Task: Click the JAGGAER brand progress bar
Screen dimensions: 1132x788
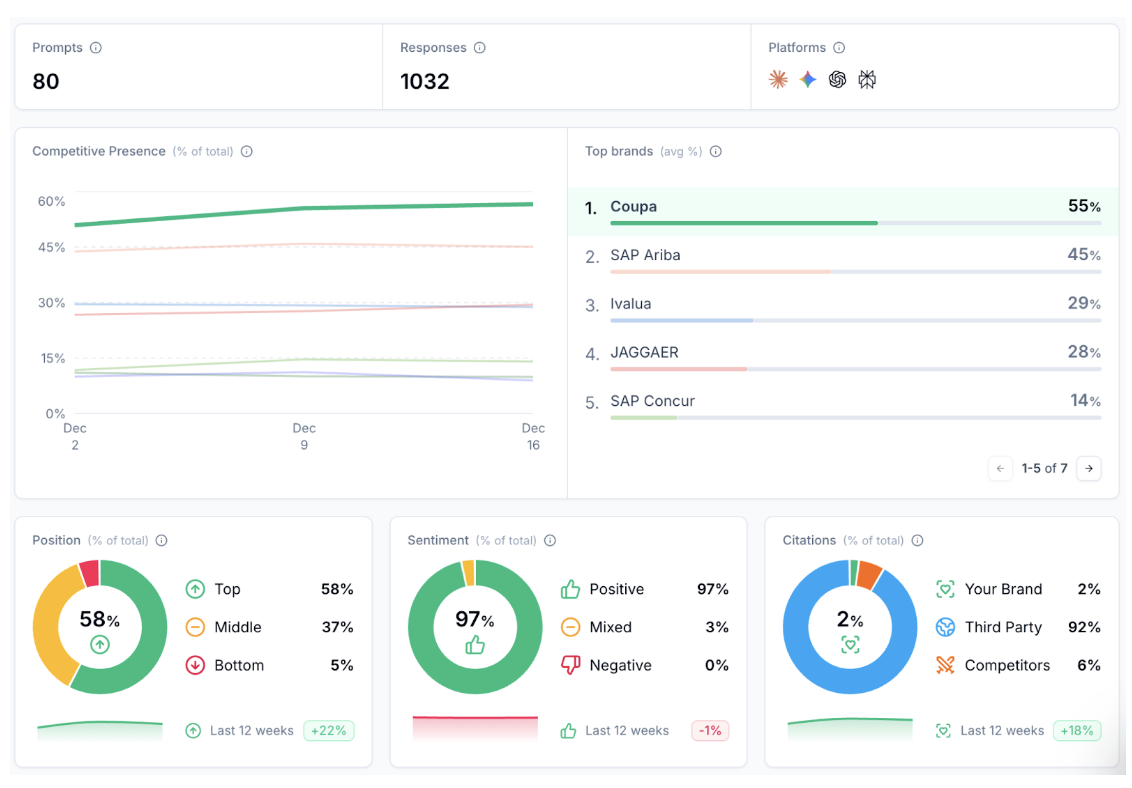Action: (855, 369)
